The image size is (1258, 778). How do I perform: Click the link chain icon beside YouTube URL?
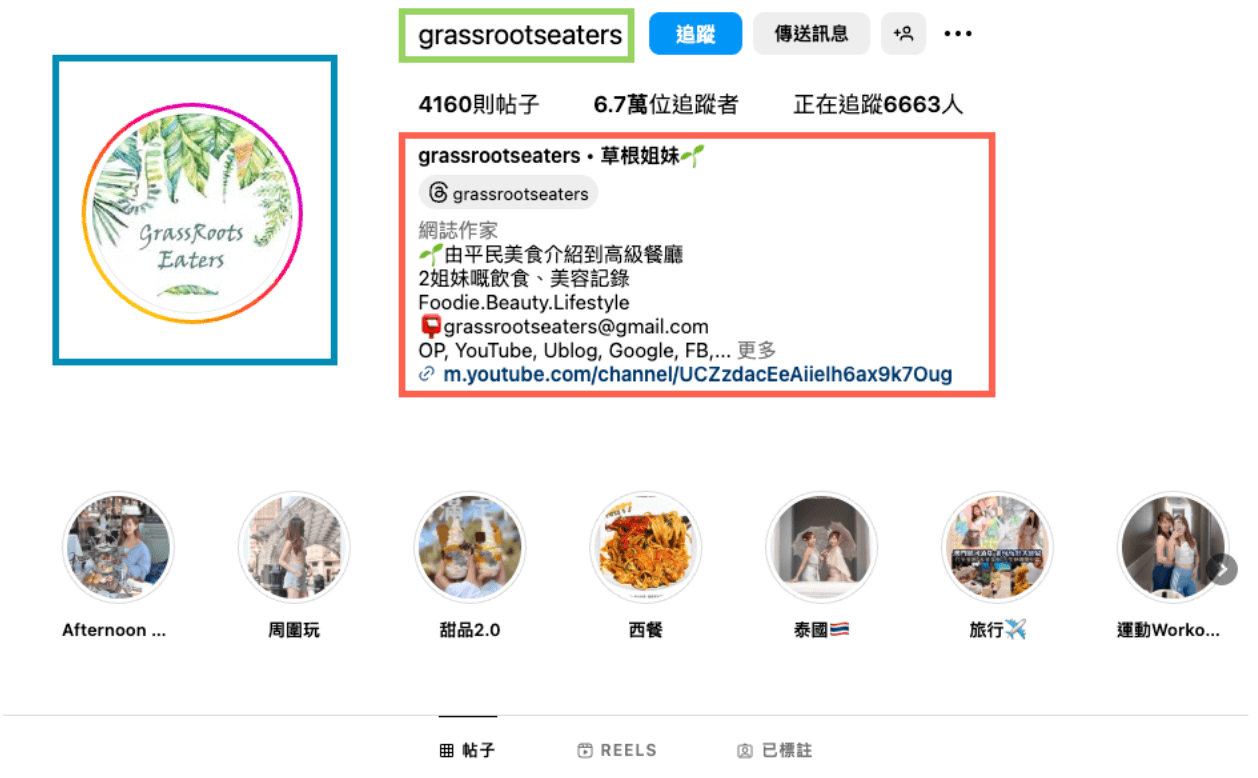[427, 375]
